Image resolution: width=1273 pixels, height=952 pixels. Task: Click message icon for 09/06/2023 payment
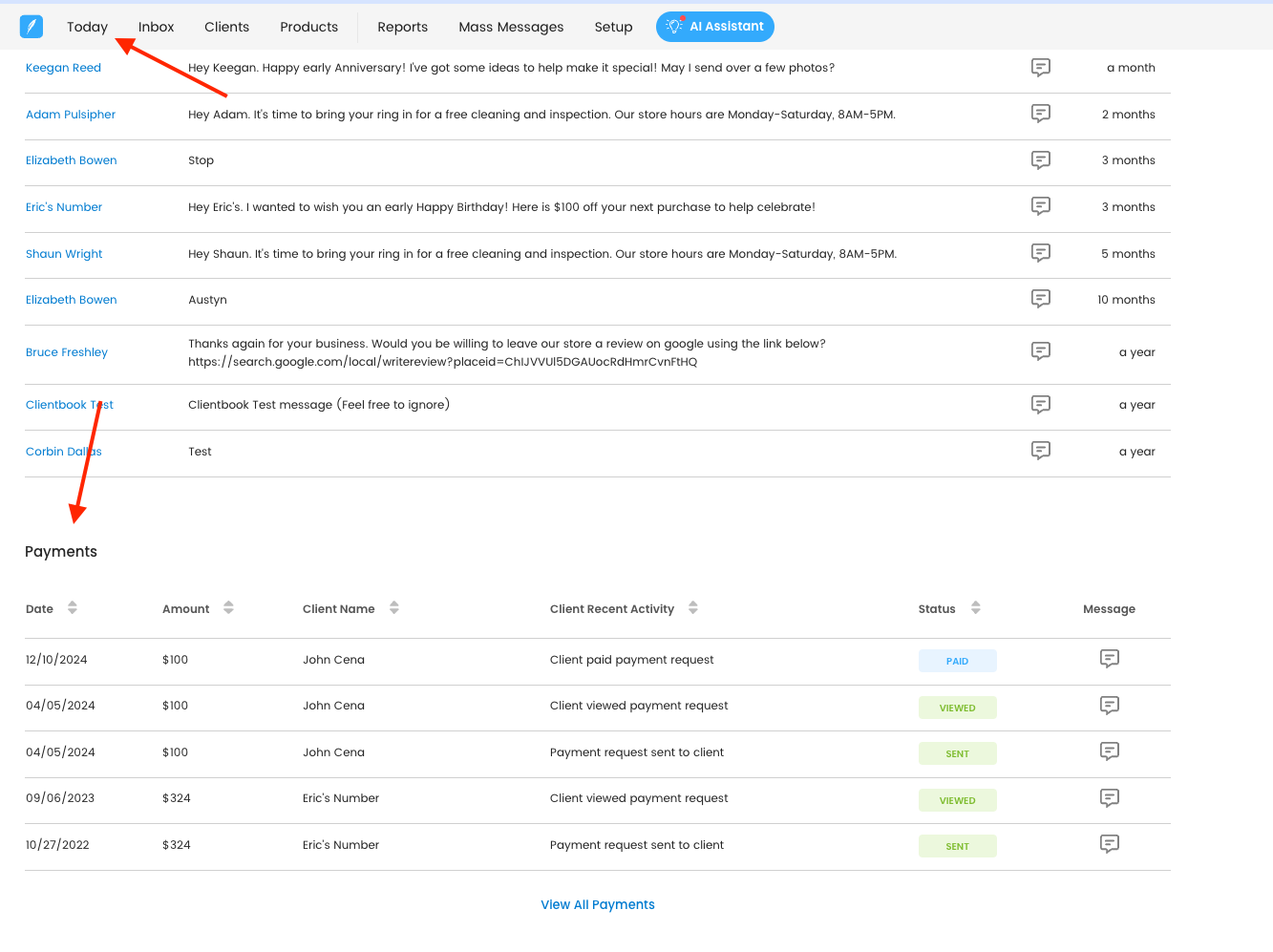(x=1109, y=798)
